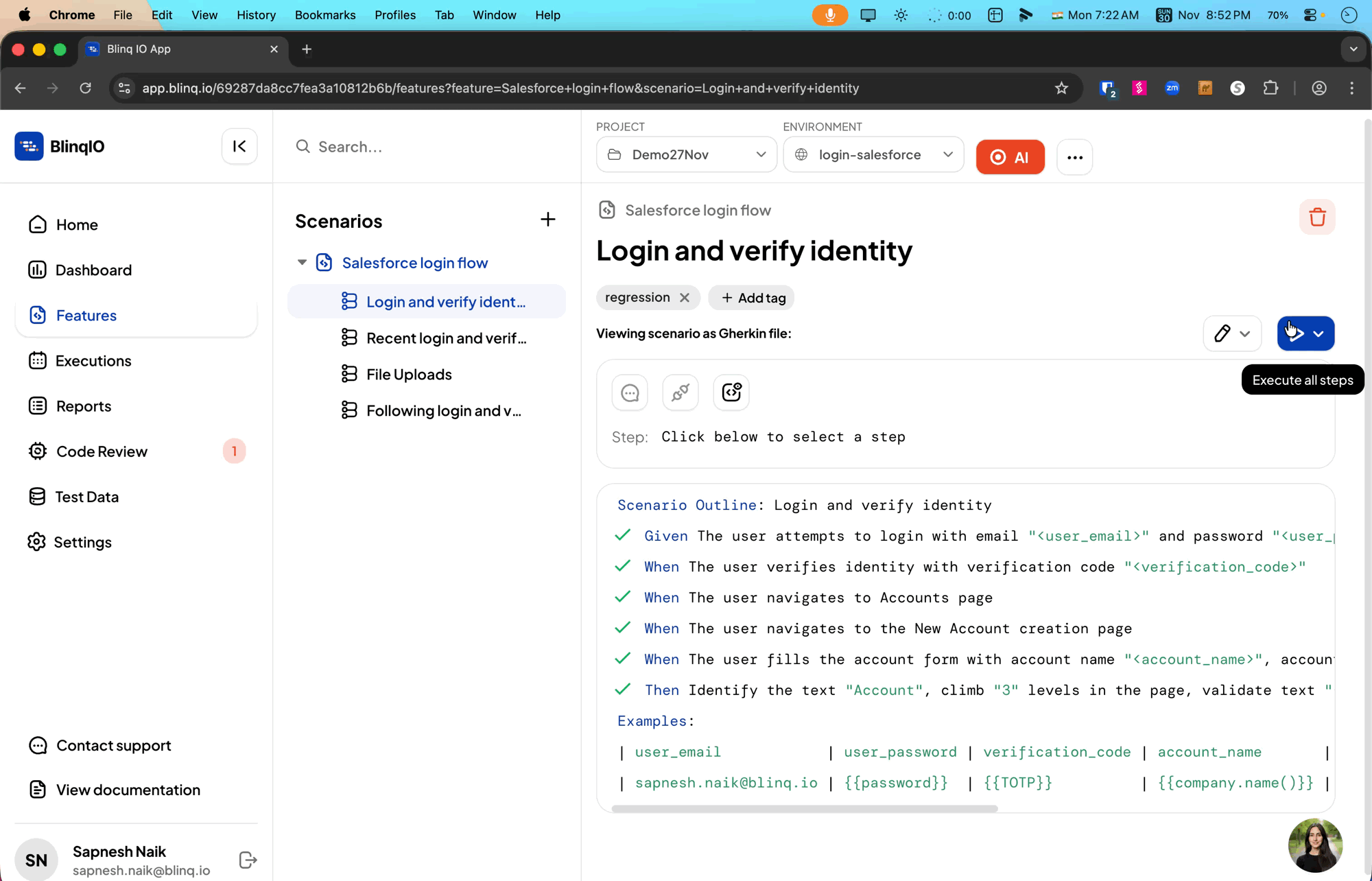Screen dimensions: 1372x881
Task: Collapse the sidebar with the arrow icon
Action: [x=239, y=146]
